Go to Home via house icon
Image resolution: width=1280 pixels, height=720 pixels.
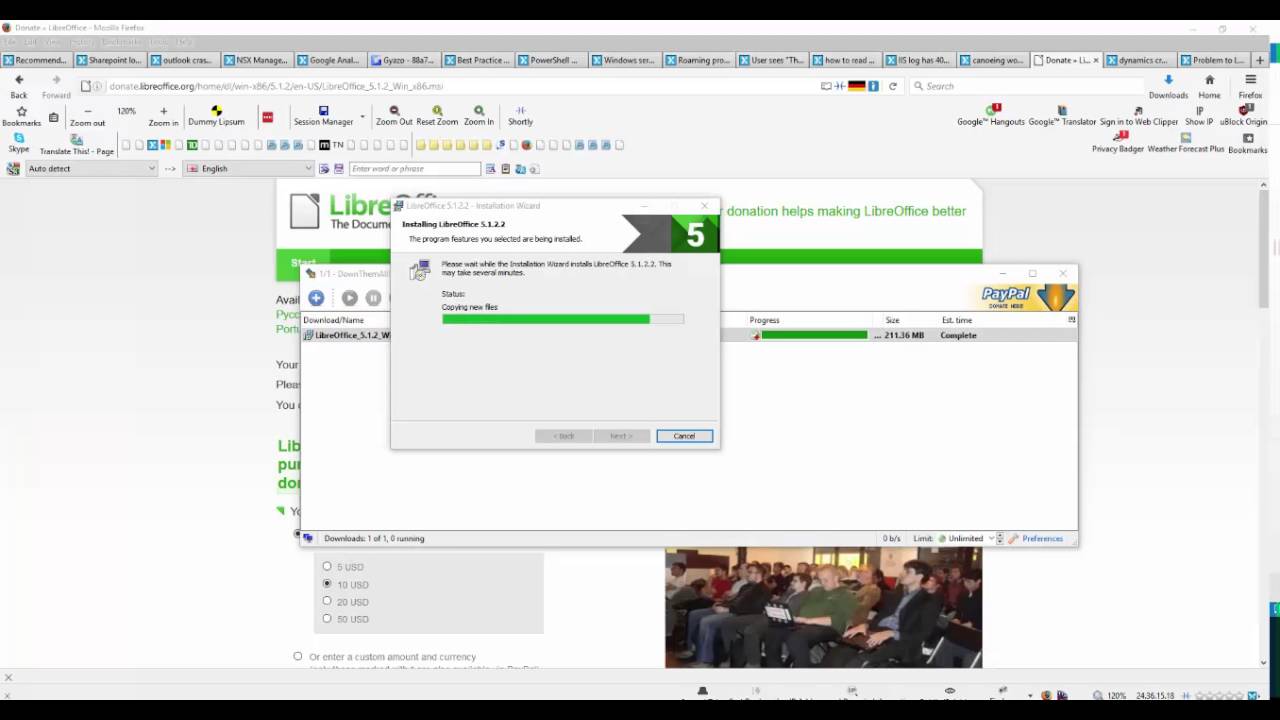tap(1209, 80)
